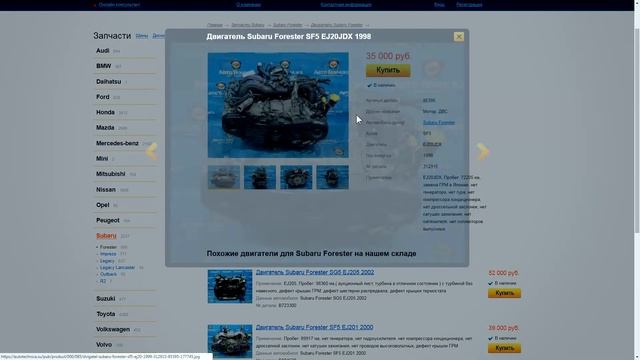The height and width of the screenshot is (360, 640).
Task: Select Outback under Subaru
Action: pyautogui.click(x=109, y=274)
